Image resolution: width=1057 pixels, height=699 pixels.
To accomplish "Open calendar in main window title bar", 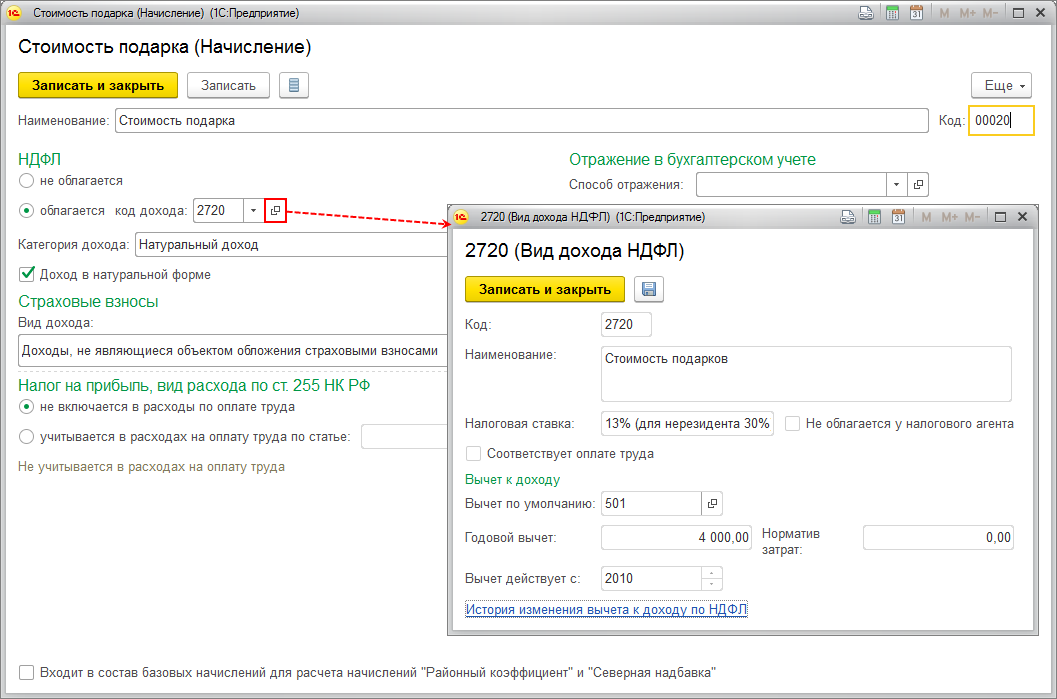I will (914, 14).
